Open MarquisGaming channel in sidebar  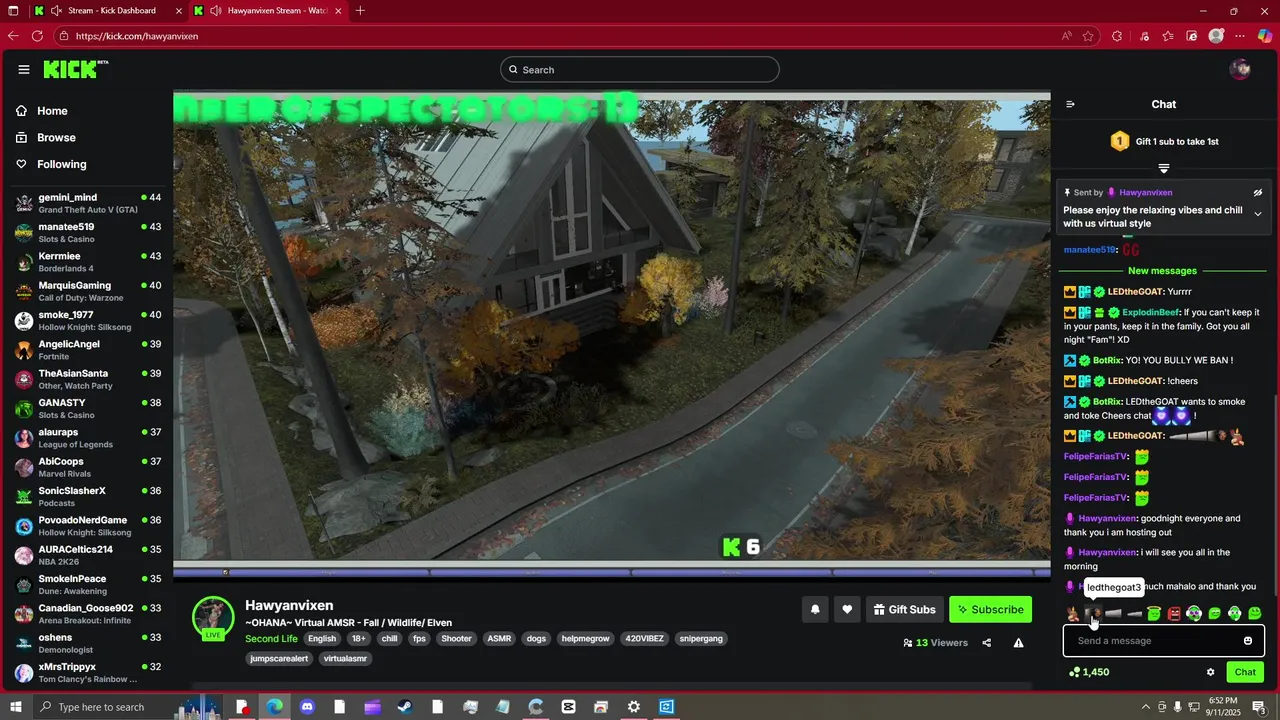(88, 291)
